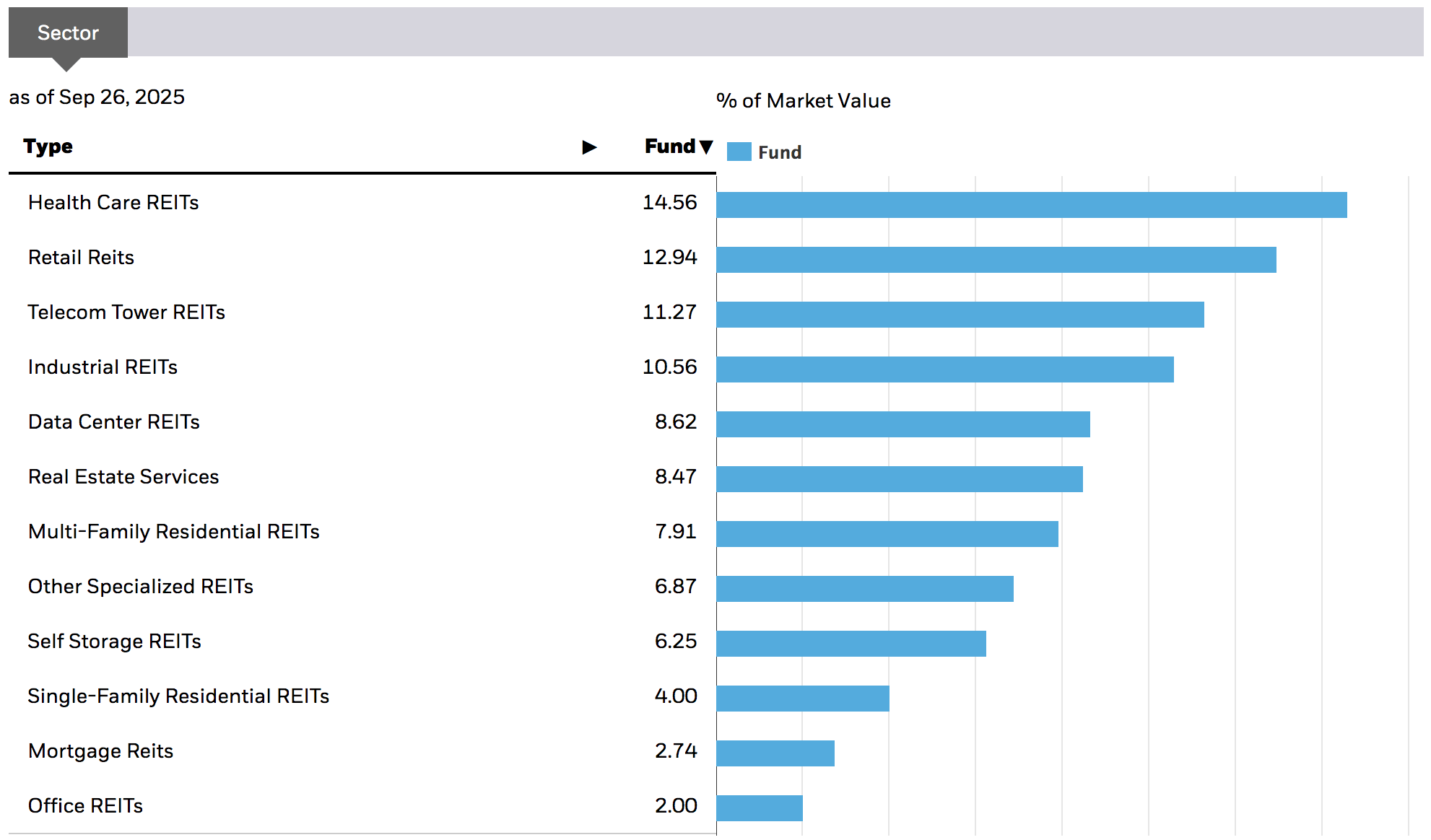The height and width of the screenshot is (840, 1431).
Task: Click the Health Care REITs value 14.56
Action: coord(669,203)
